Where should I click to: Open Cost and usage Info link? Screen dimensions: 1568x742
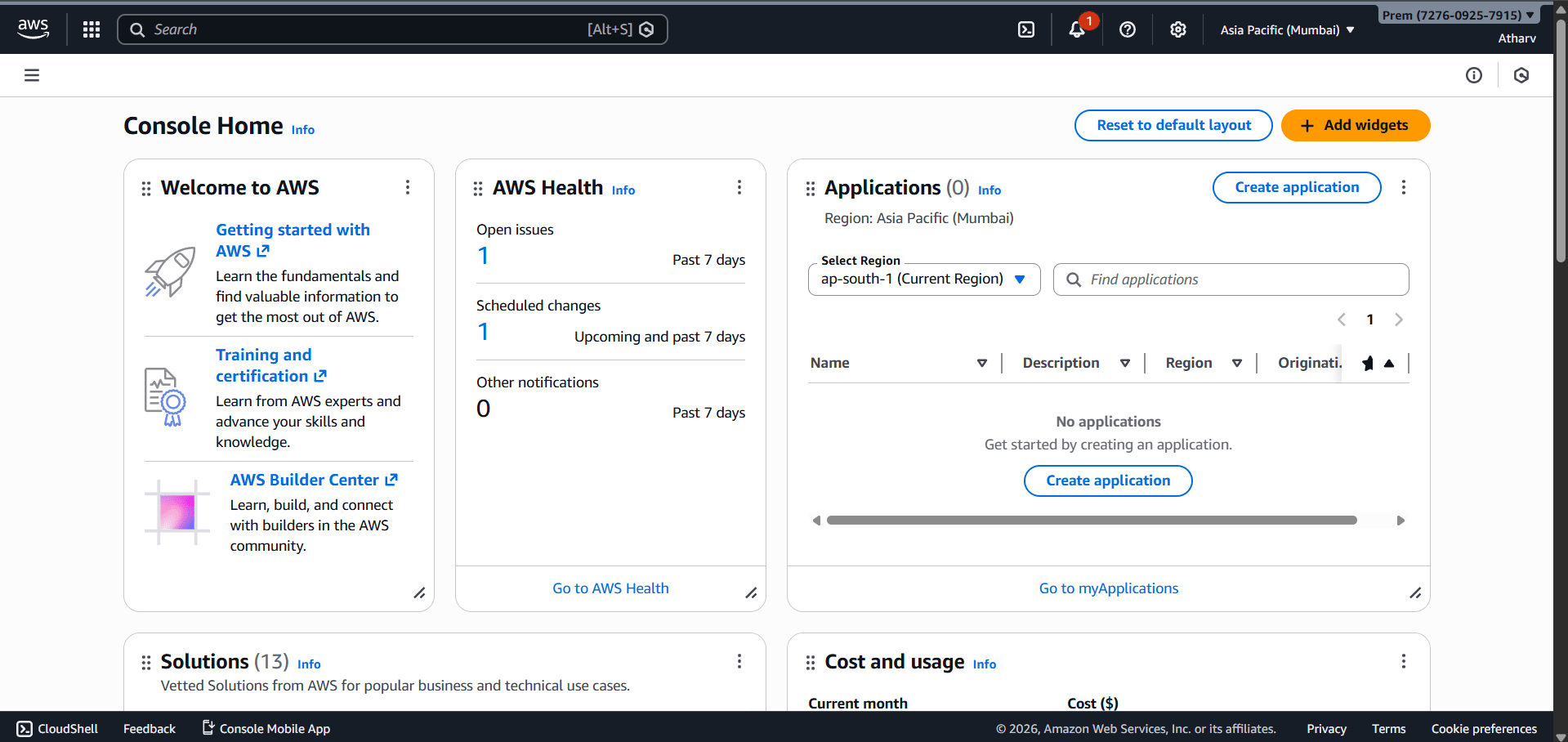coord(985,664)
